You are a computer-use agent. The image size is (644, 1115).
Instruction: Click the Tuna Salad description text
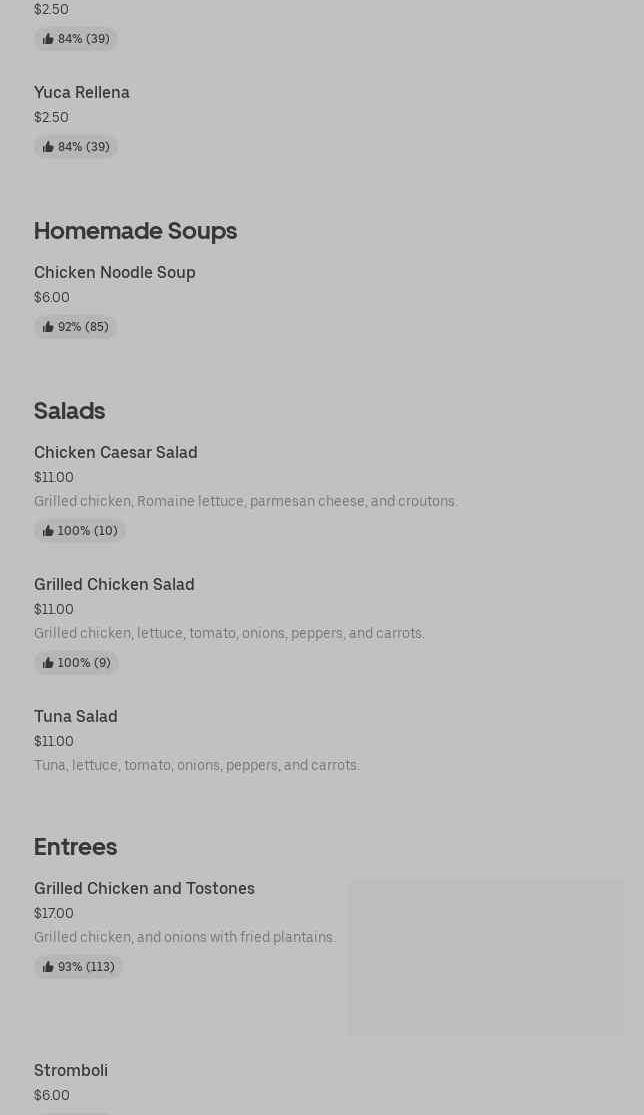197,765
